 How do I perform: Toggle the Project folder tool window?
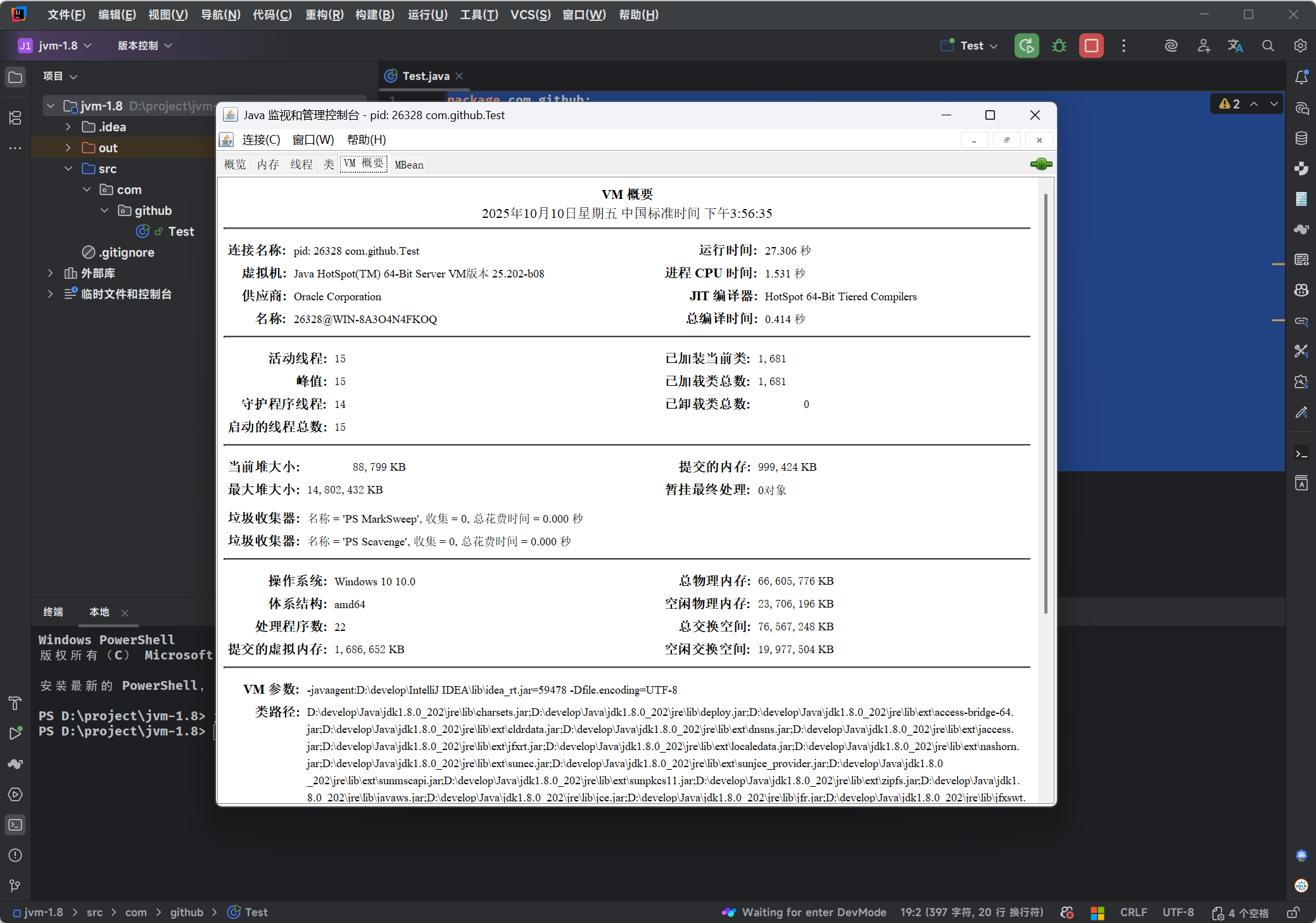15,77
